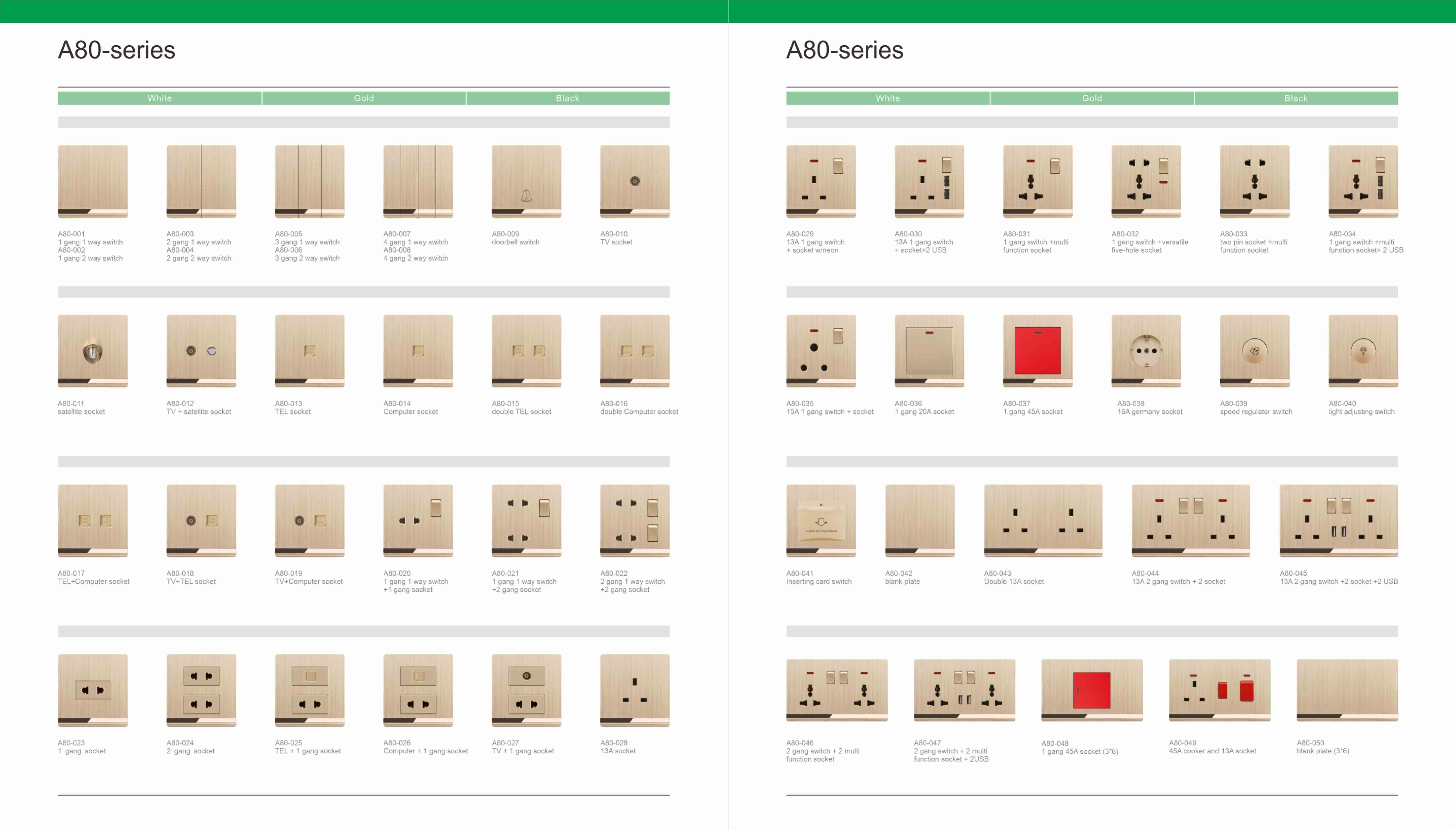Open the A80-016 double Computer socket image

click(635, 351)
